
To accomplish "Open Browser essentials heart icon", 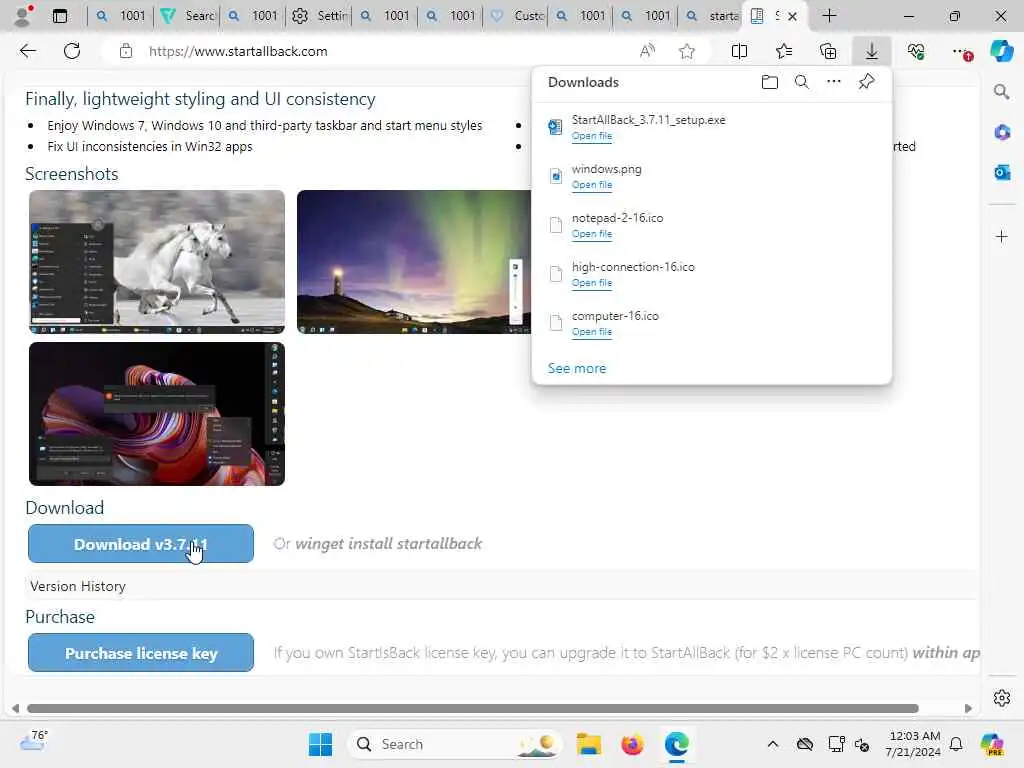I will pyautogui.click(x=916, y=51).
